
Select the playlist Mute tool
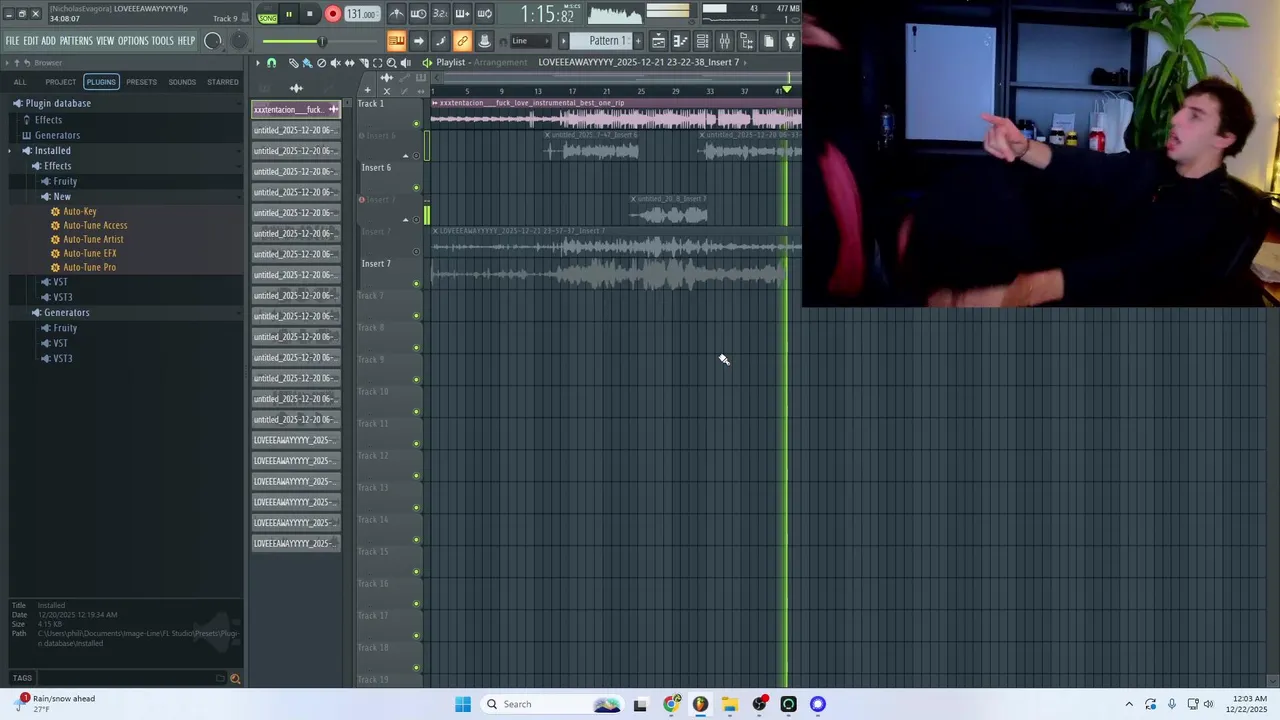(335, 63)
